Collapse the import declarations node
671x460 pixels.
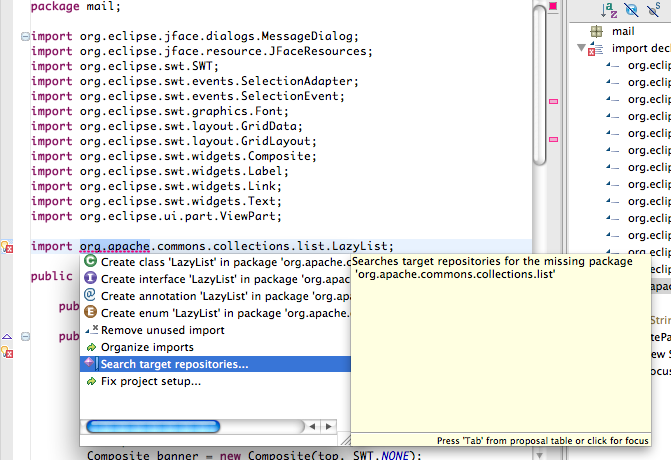click(581, 47)
